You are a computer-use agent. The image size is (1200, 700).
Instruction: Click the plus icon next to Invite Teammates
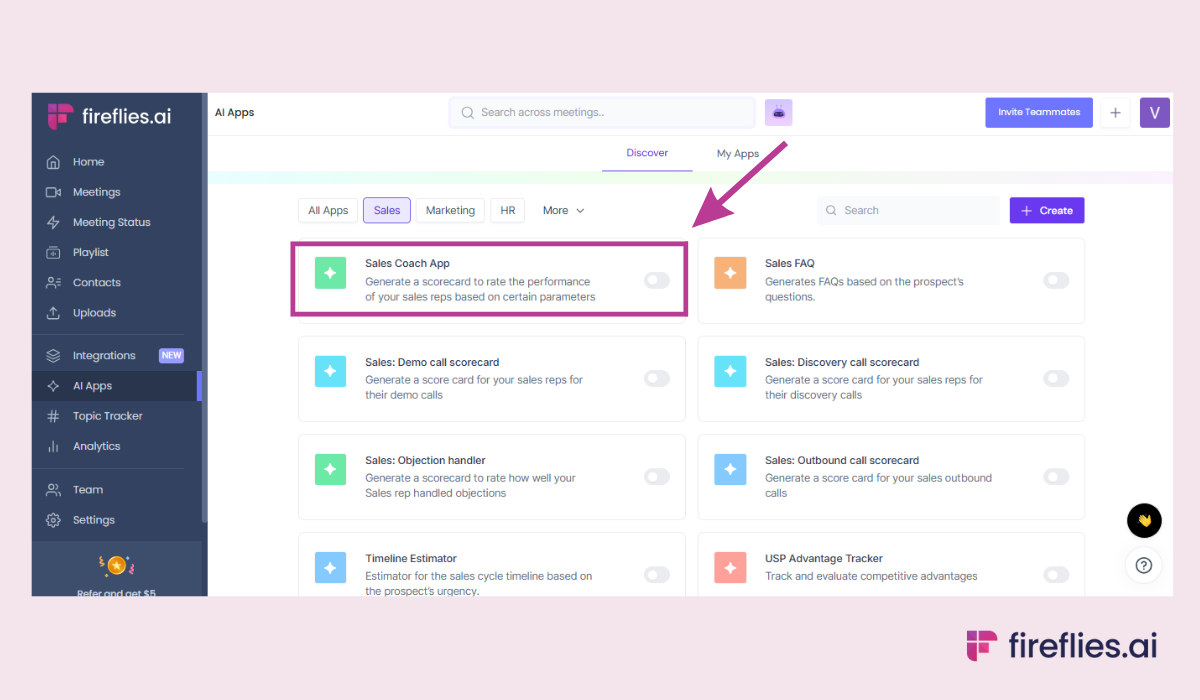(x=1115, y=113)
